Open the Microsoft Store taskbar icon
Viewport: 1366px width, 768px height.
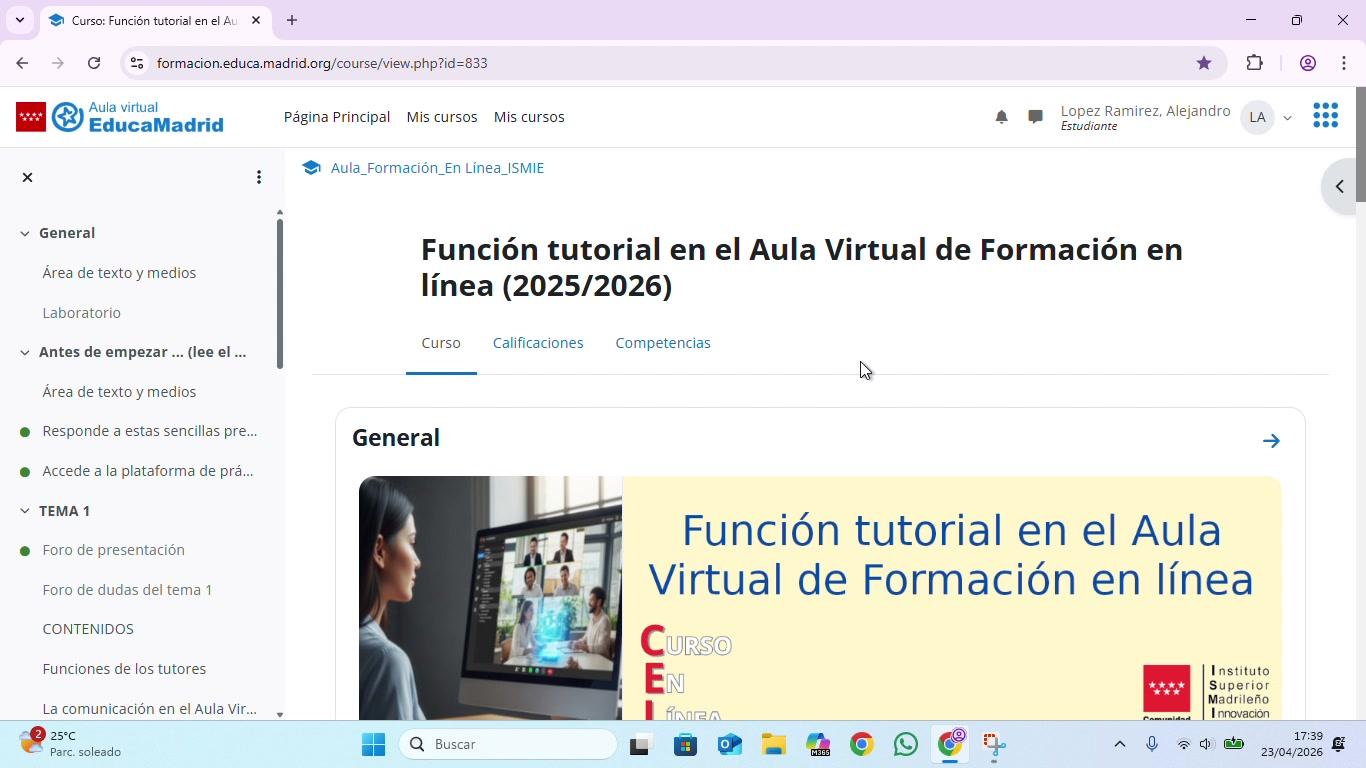(686, 744)
